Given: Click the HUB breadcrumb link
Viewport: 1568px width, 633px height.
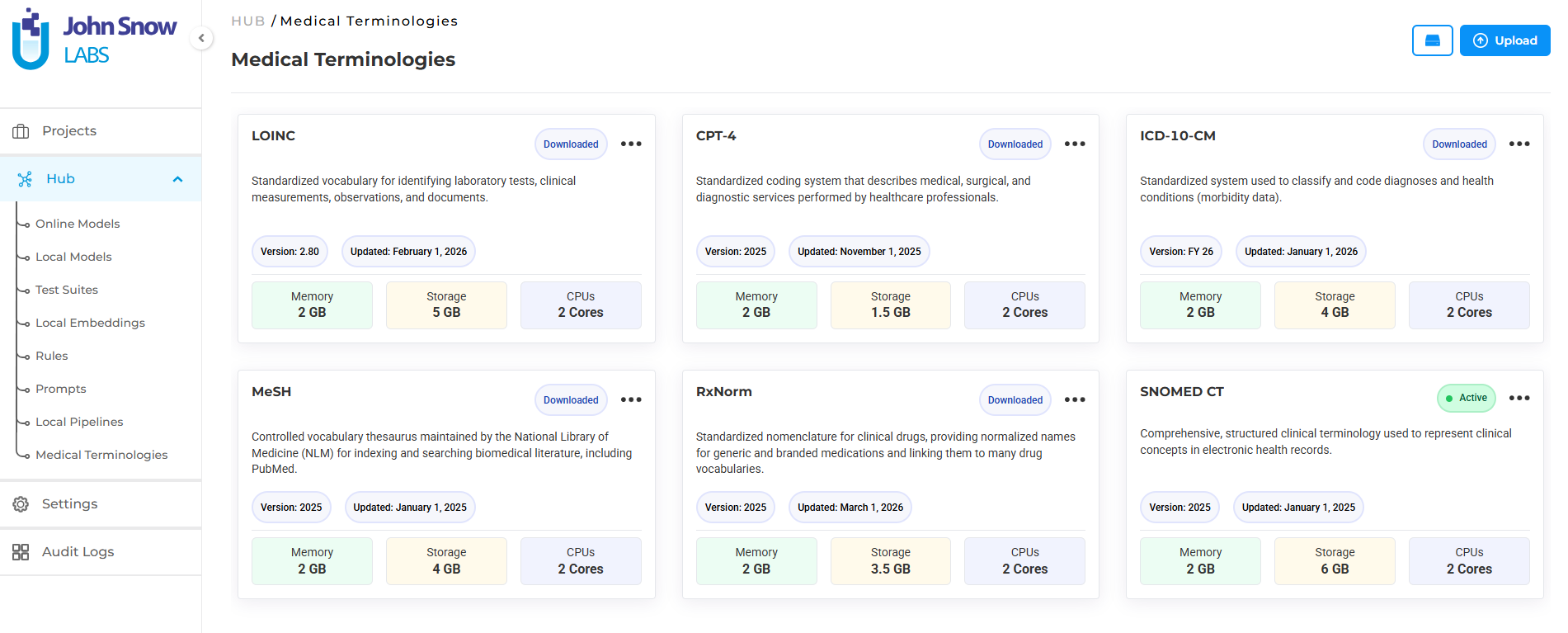Looking at the screenshot, I should [x=247, y=21].
